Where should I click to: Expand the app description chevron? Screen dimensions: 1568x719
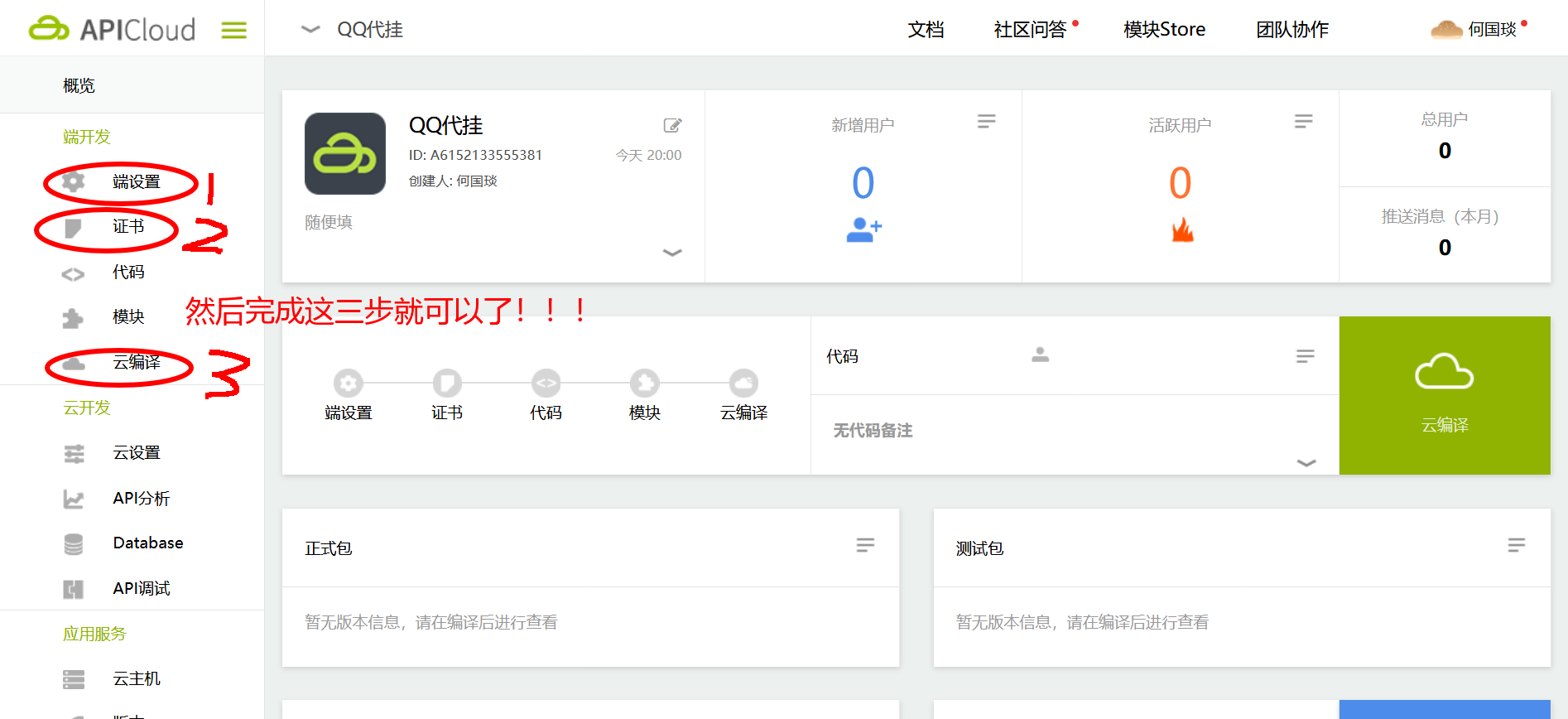pos(672,253)
